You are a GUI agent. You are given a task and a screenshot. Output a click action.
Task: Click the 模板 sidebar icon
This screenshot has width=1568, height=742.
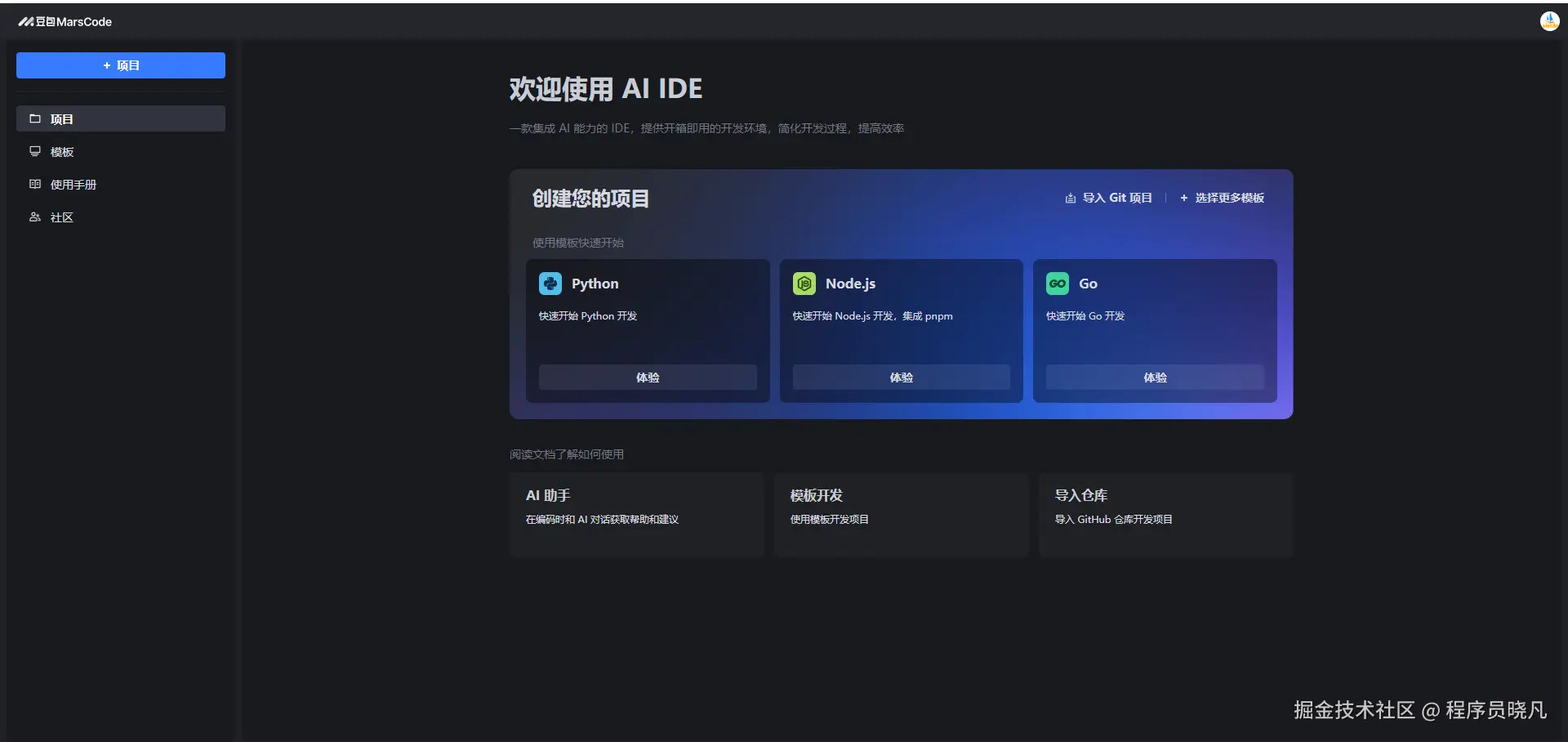tap(34, 151)
